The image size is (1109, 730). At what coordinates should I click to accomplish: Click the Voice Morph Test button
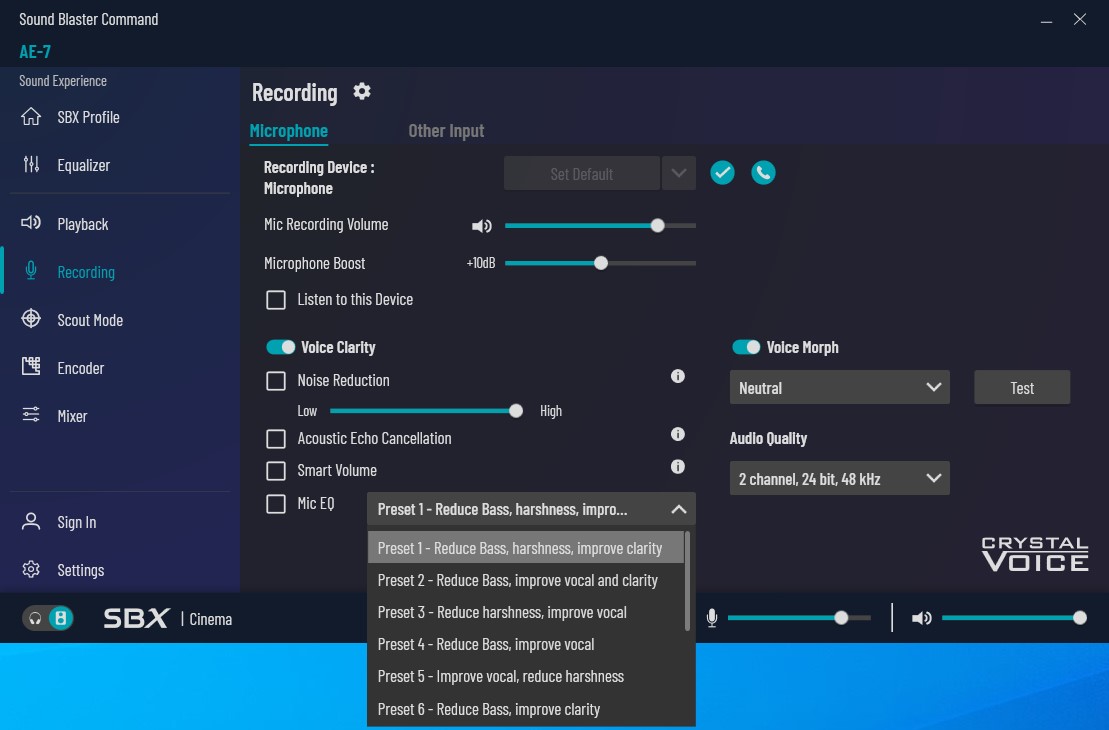tap(1022, 388)
